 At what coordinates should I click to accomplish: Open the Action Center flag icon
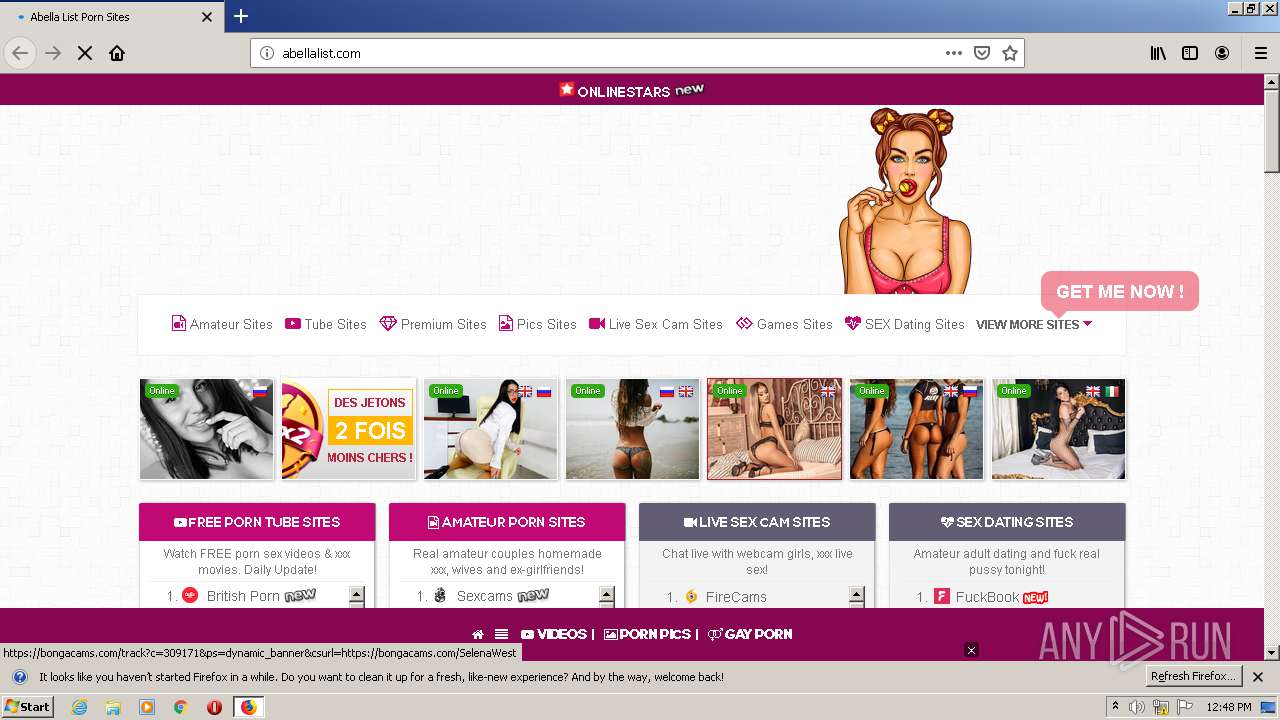(x=1184, y=707)
